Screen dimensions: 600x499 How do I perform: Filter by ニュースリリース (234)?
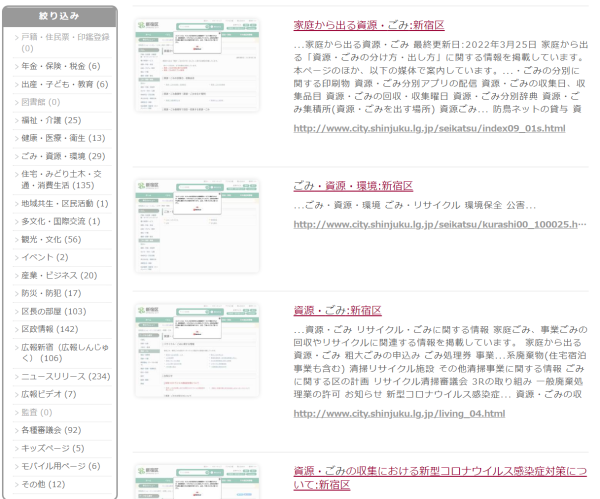pos(66,377)
